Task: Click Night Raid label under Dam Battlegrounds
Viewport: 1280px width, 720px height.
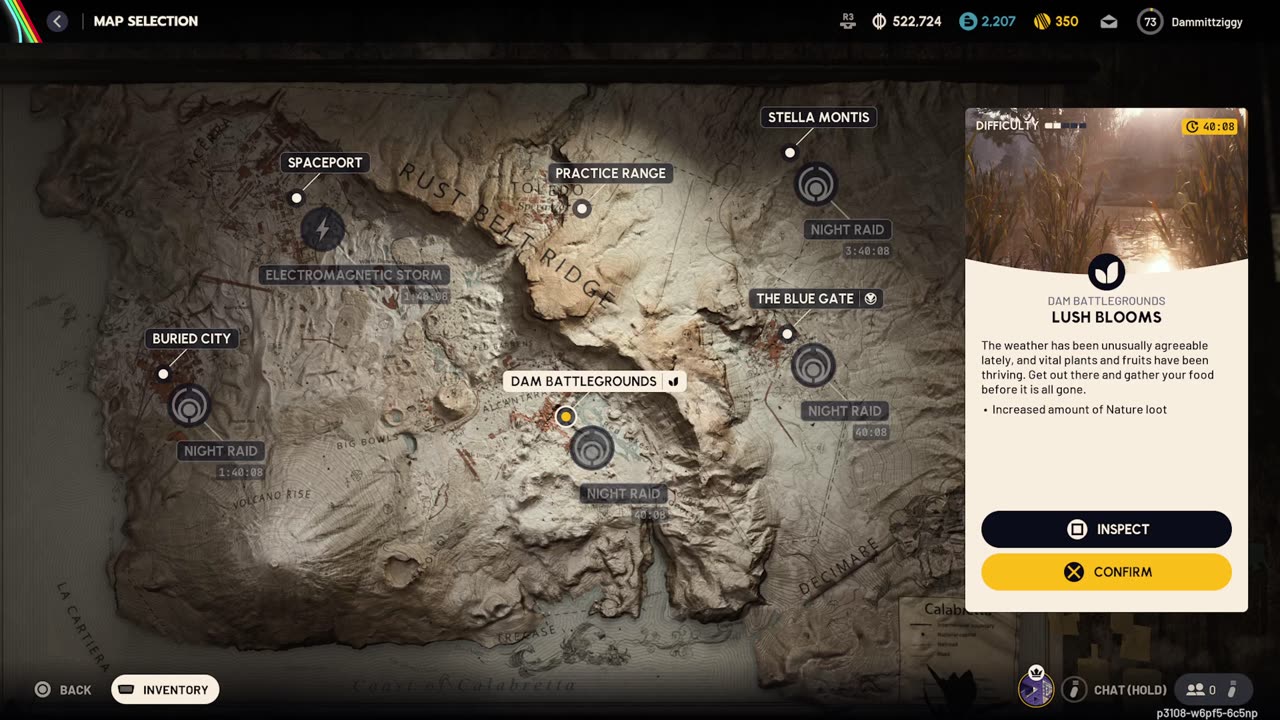Action: 623,494
